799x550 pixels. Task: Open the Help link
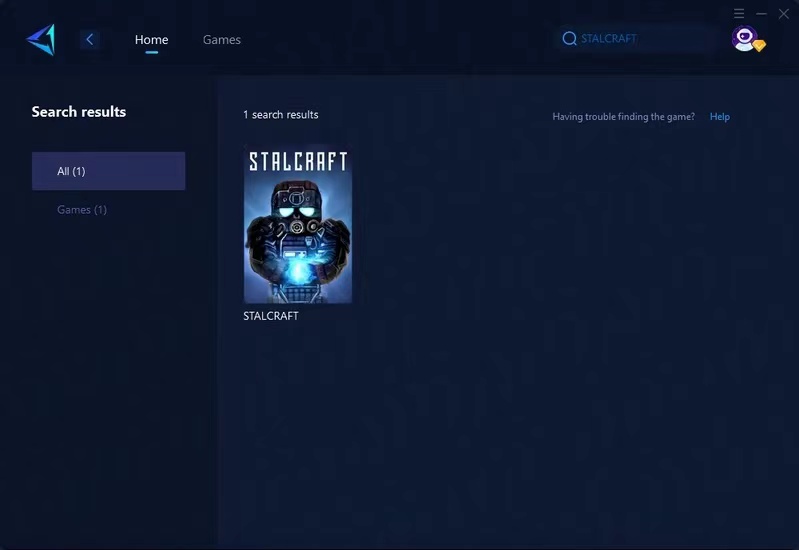(x=720, y=117)
